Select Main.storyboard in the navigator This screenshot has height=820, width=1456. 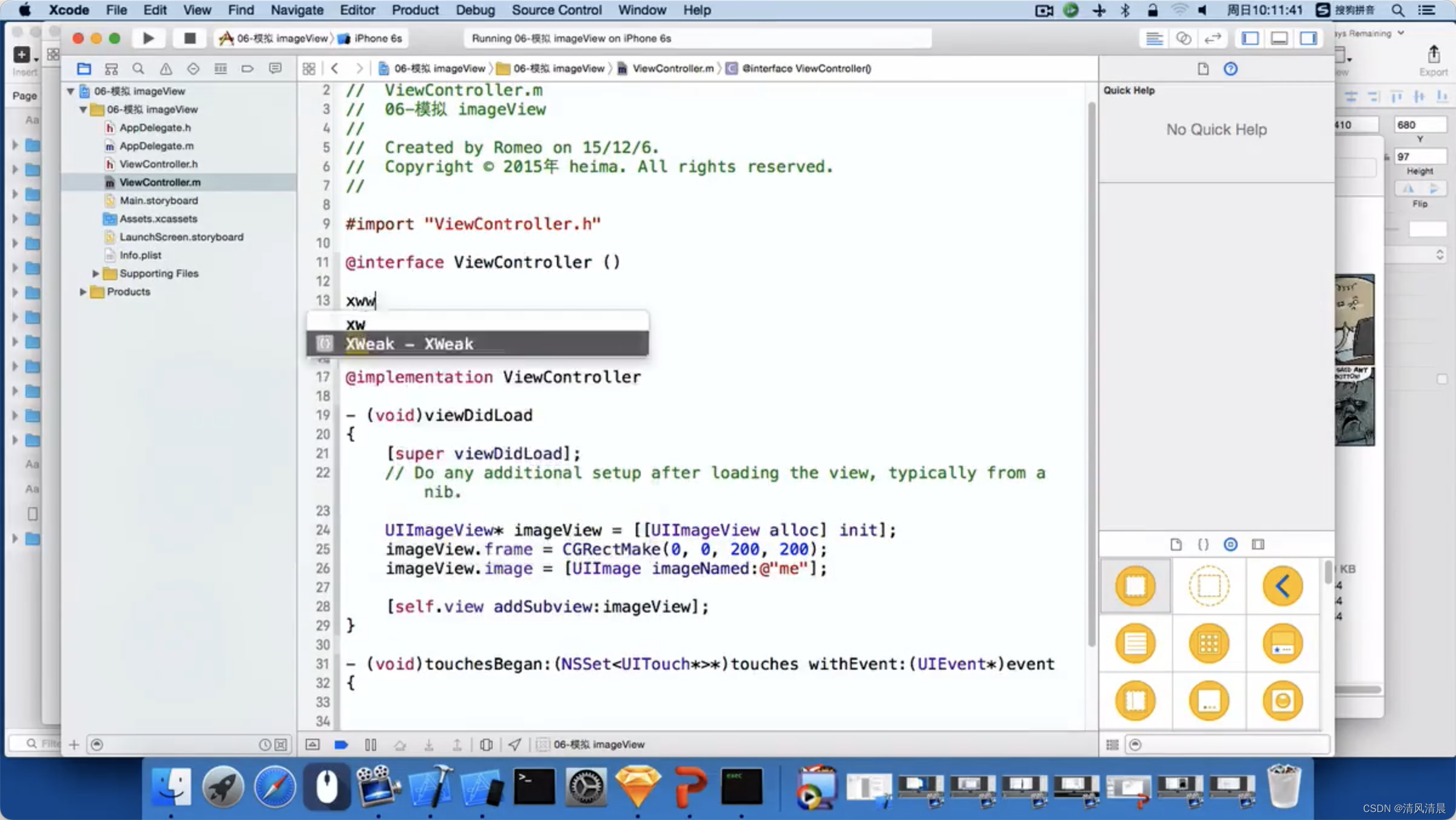pos(158,201)
